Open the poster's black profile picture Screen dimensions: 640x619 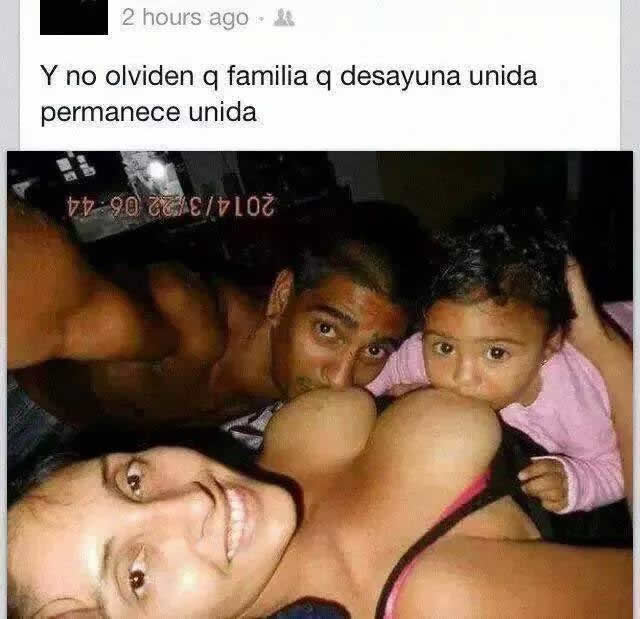tap(74, 17)
